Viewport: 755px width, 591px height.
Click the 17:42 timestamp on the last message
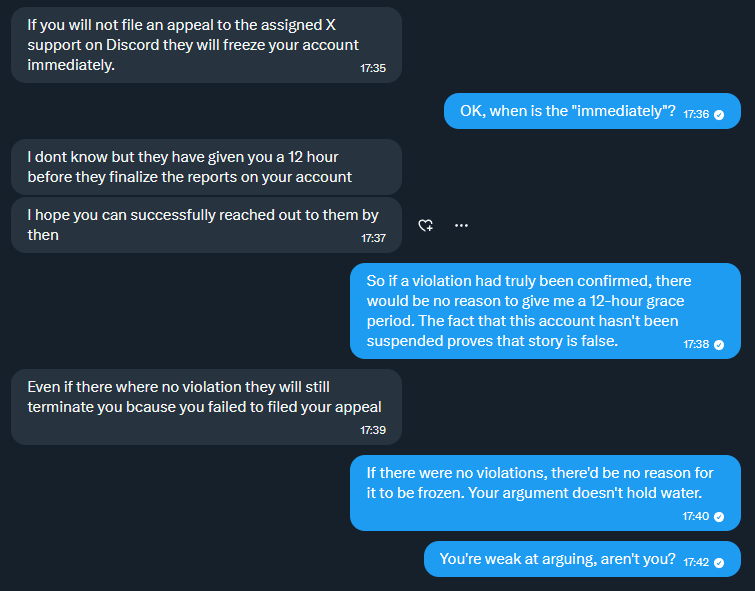click(x=696, y=563)
